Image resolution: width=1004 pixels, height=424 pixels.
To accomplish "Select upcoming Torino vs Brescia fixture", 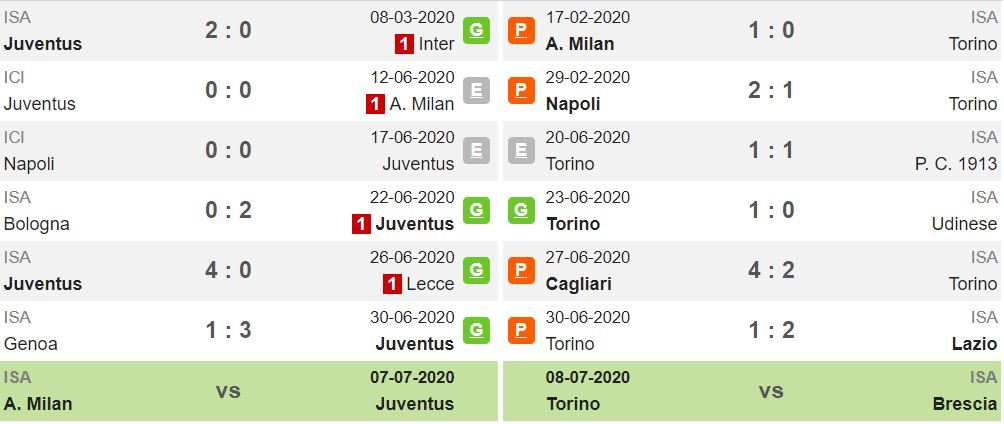I will (x=753, y=391).
